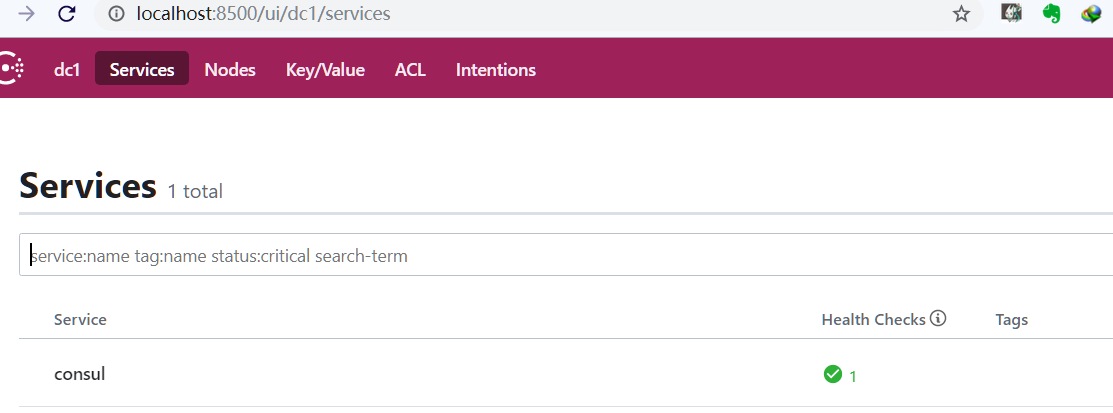Open the Evernote elephant extension
This screenshot has width=1113, height=413.
pos(1051,14)
